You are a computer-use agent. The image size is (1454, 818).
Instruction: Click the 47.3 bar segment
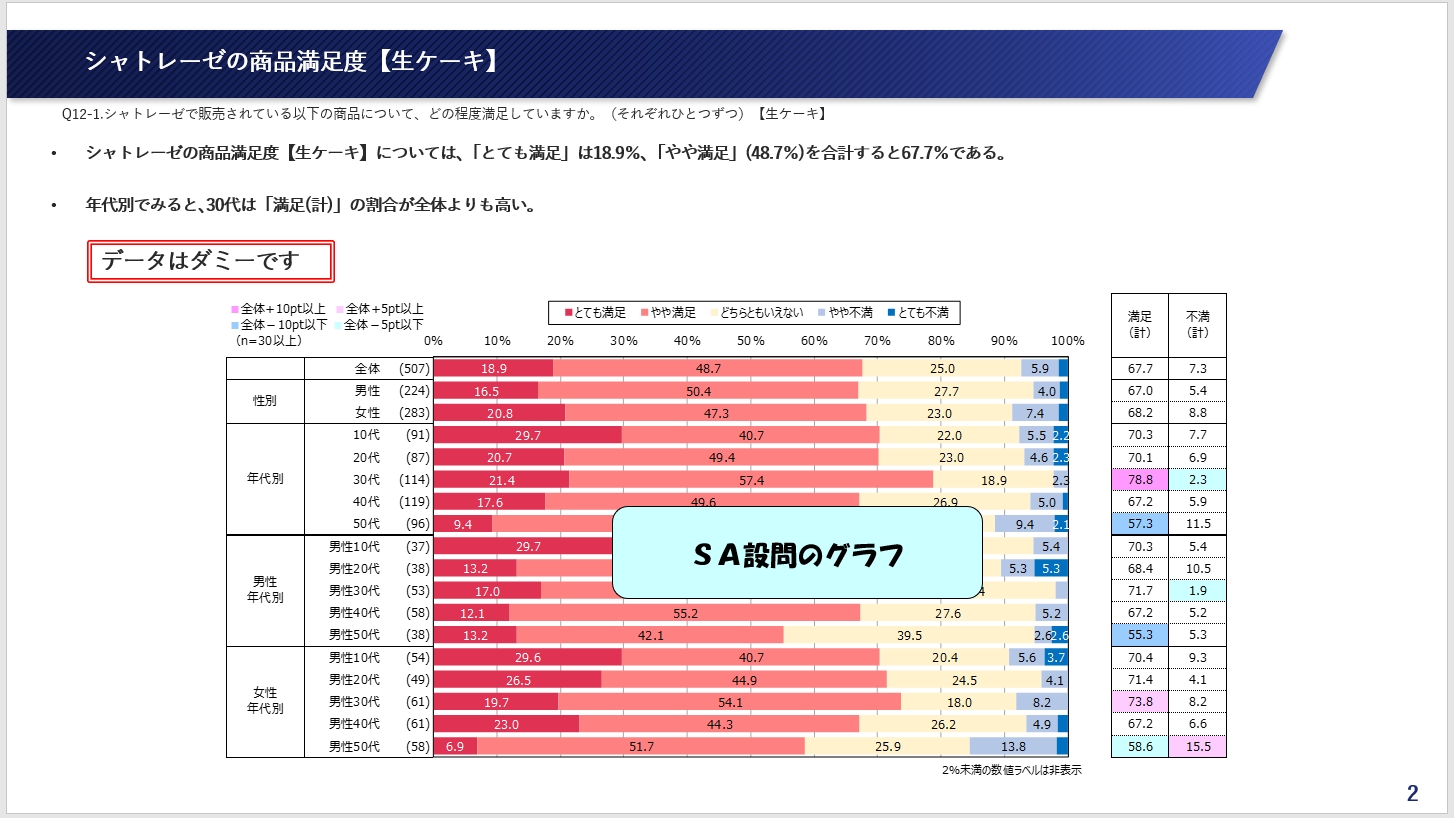(x=716, y=413)
